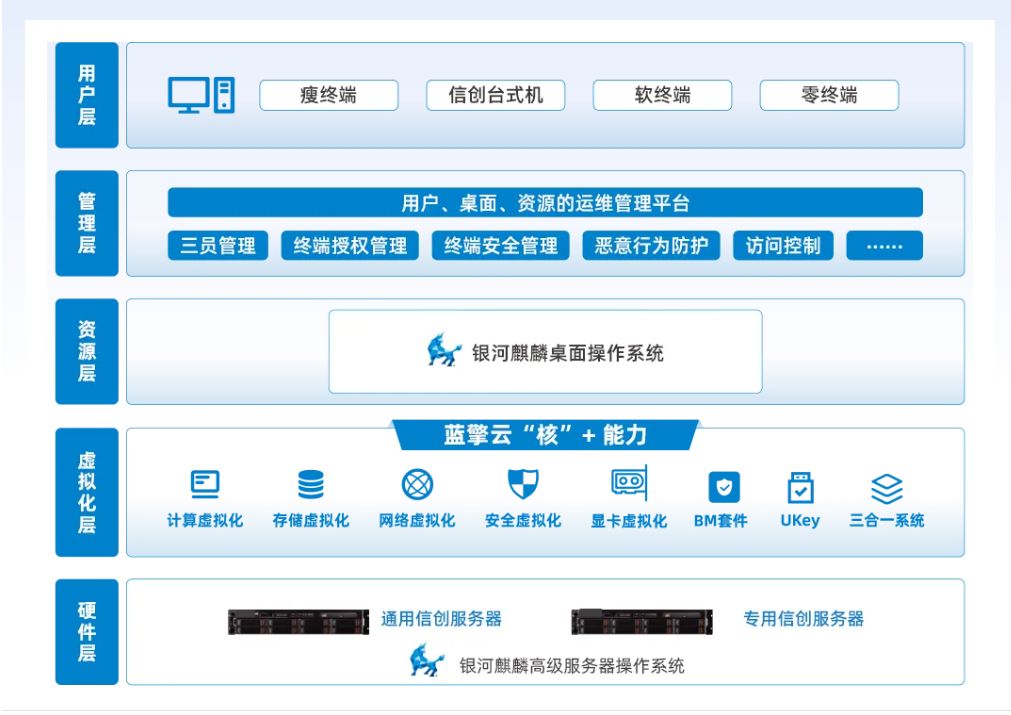Select the 网络虚拟化 globe icon
Screen dimensions: 1011x715
point(417,484)
